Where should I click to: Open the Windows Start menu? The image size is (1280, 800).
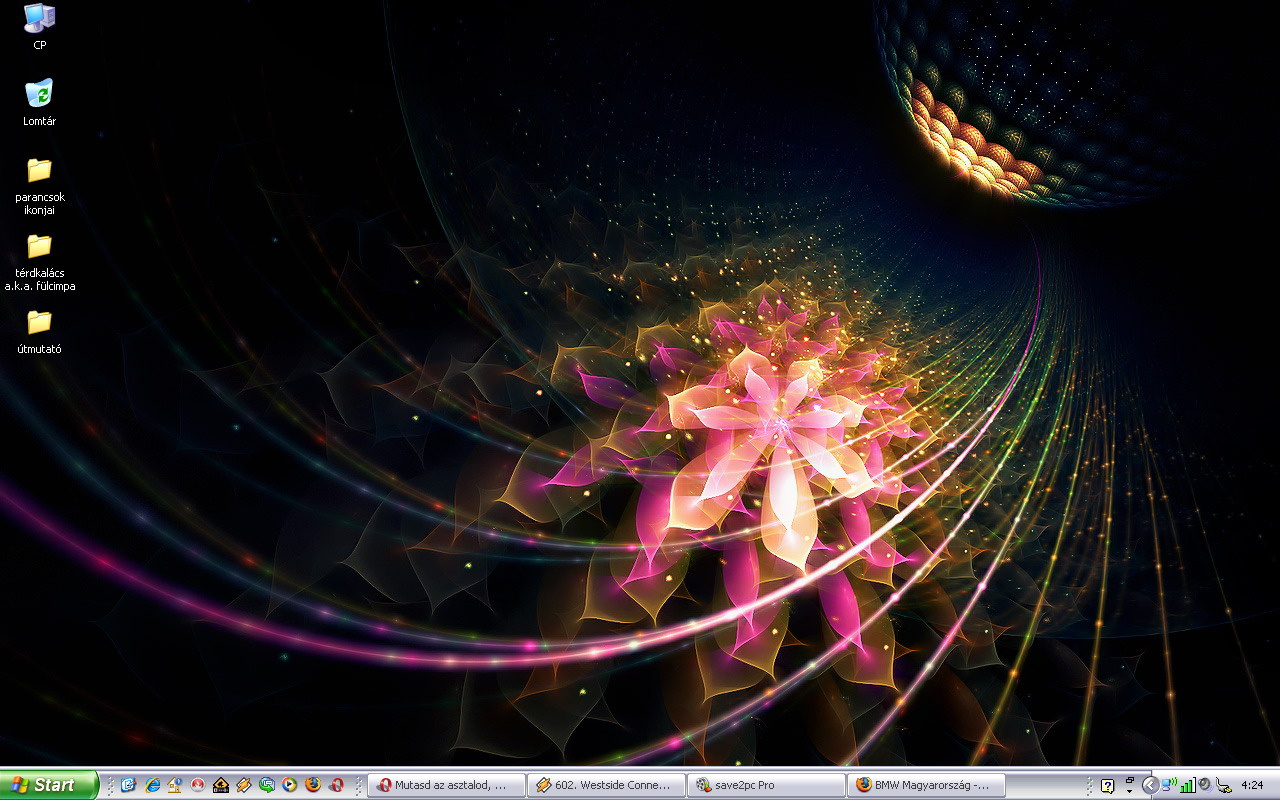(49, 785)
